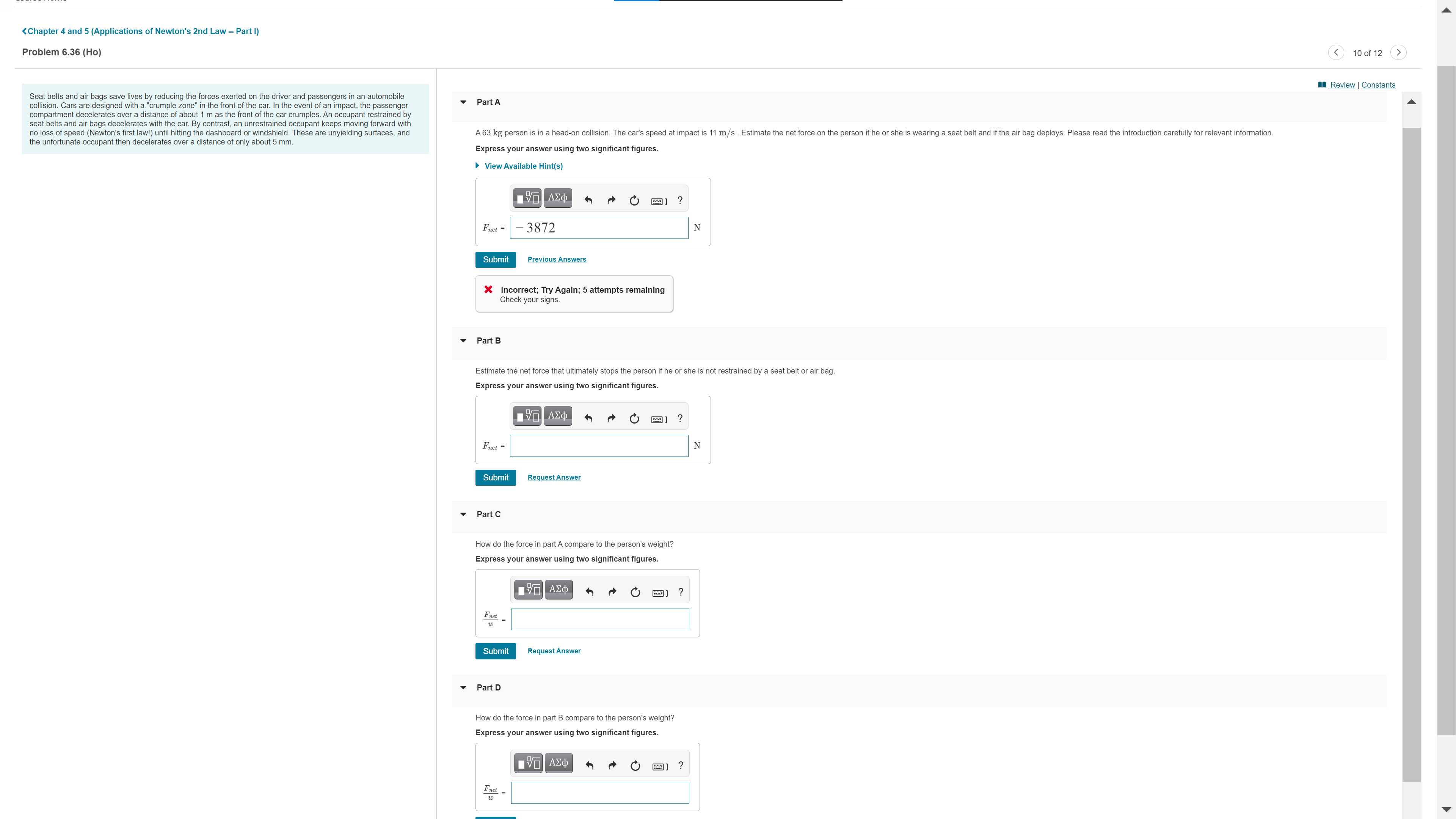Click the reset icon in Part A toolbar
This screenshot has height=819, width=1456.
(634, 200)
